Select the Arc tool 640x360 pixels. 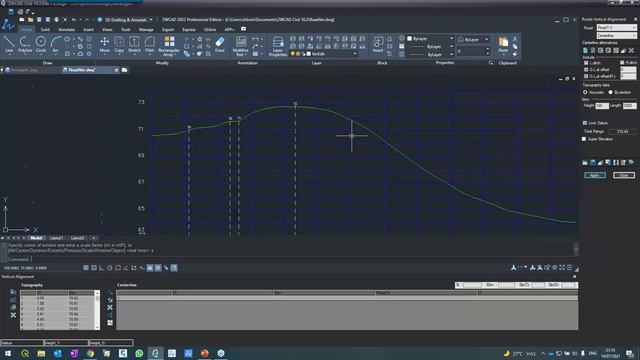pyautogui.click(x=56, y=44)
